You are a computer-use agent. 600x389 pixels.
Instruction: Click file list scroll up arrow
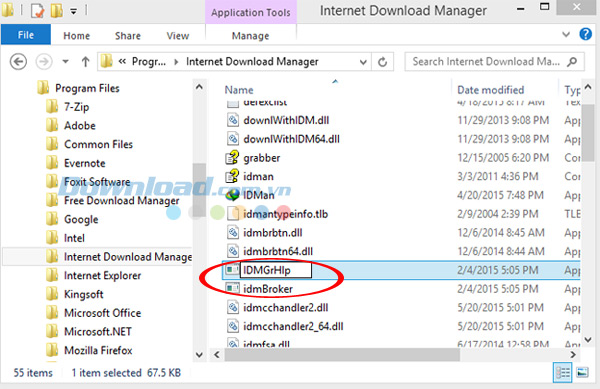[588, 87]
